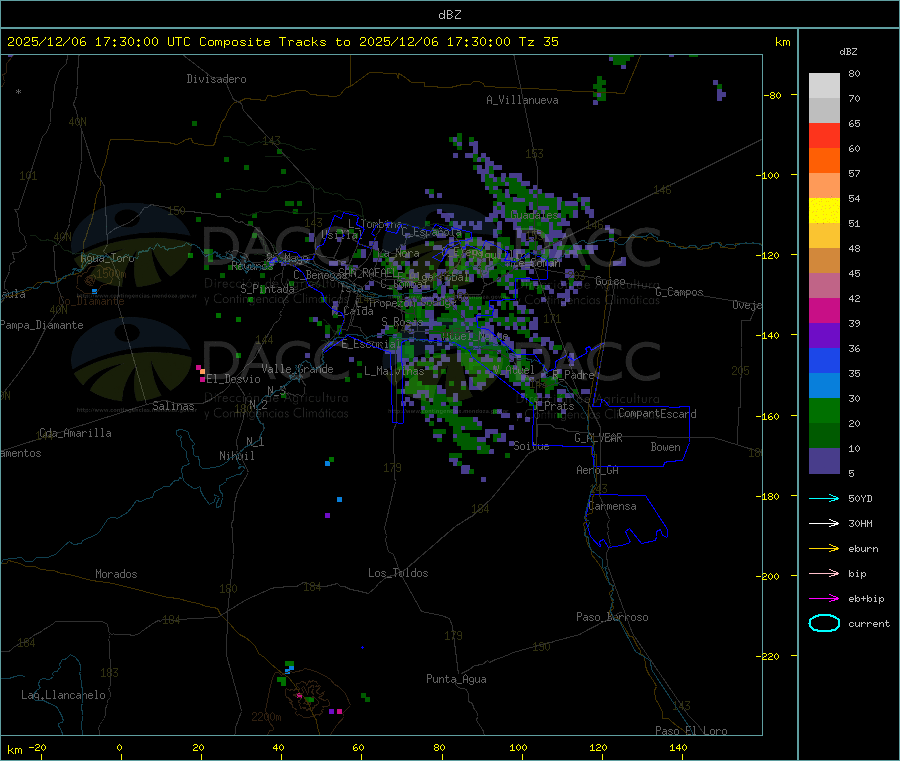The height and width of the screenshot is (761, 900).
Task: Click the 'Divisadero' map label
Action: [216, 79]
